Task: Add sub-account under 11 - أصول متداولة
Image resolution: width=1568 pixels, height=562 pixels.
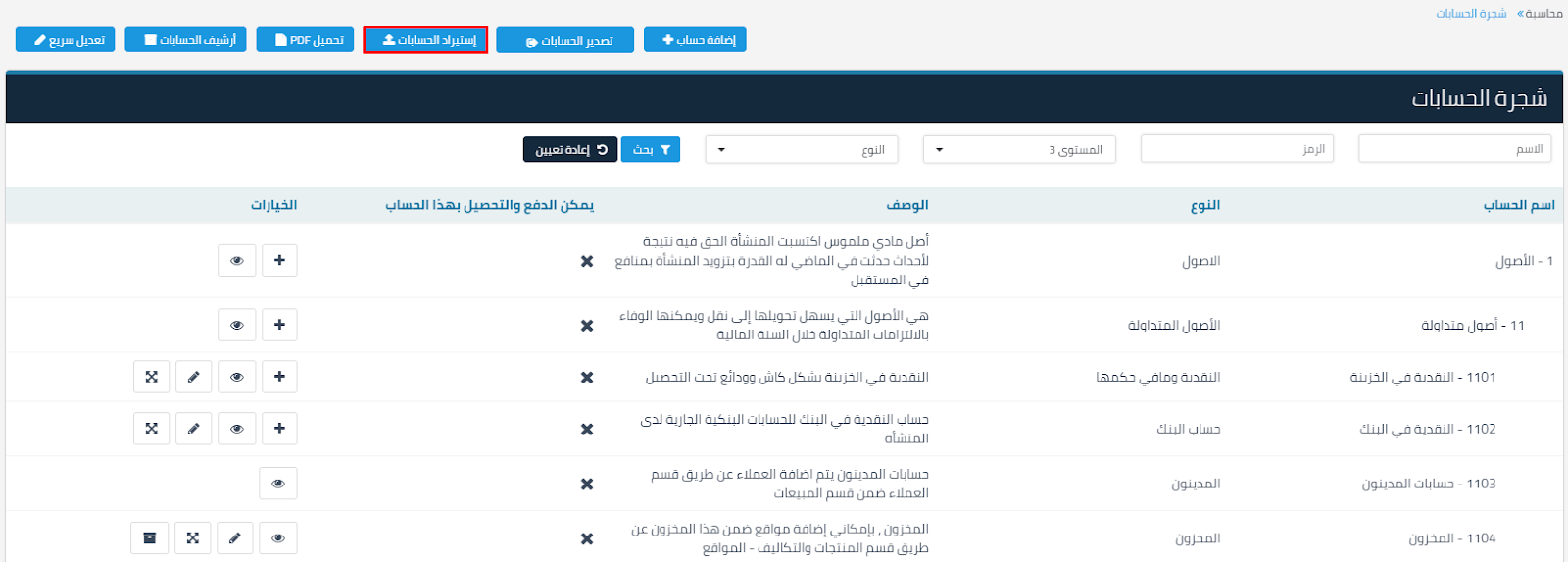Action: point(279,325)
